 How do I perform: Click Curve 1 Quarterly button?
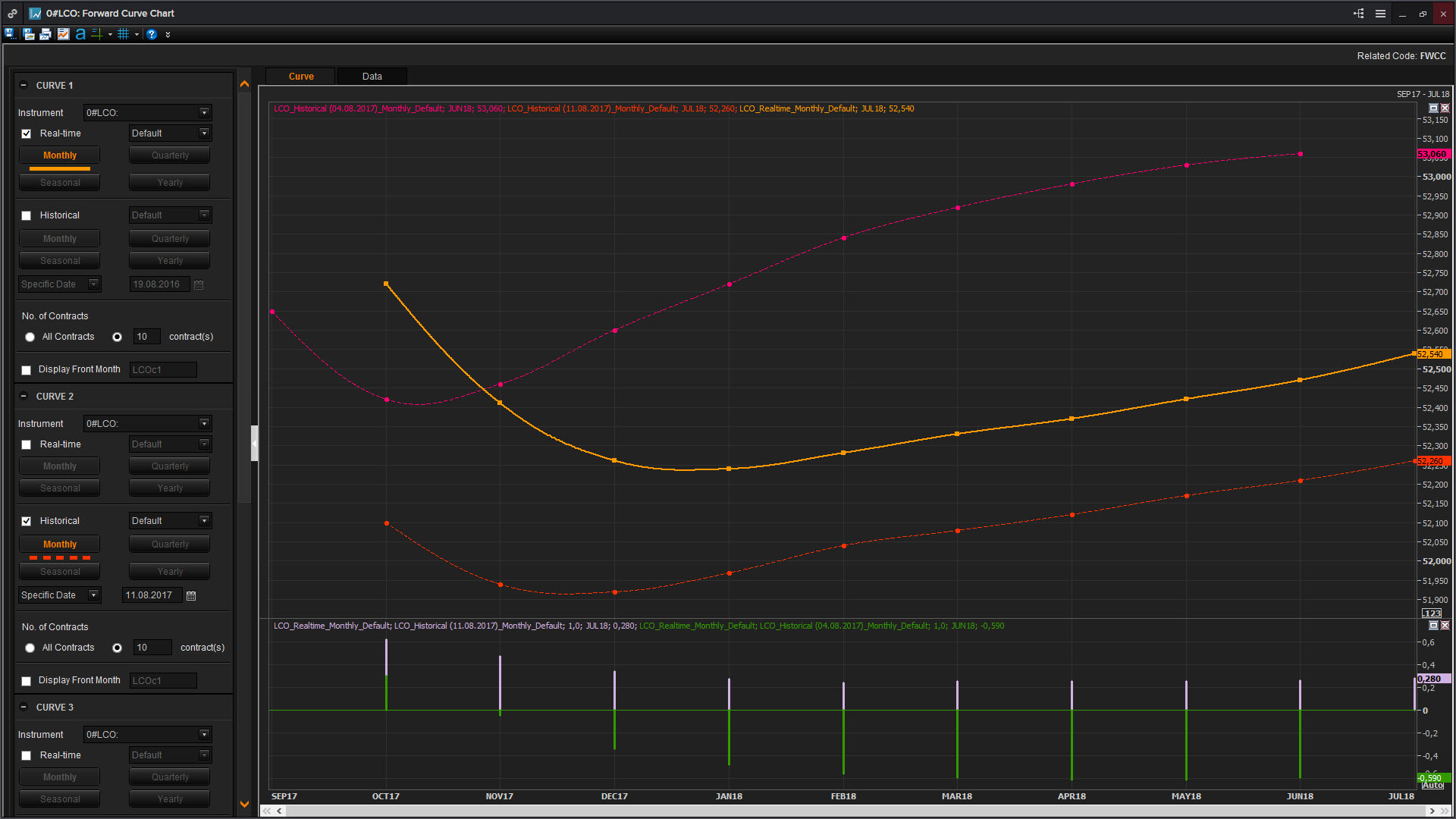coord(170,155)
